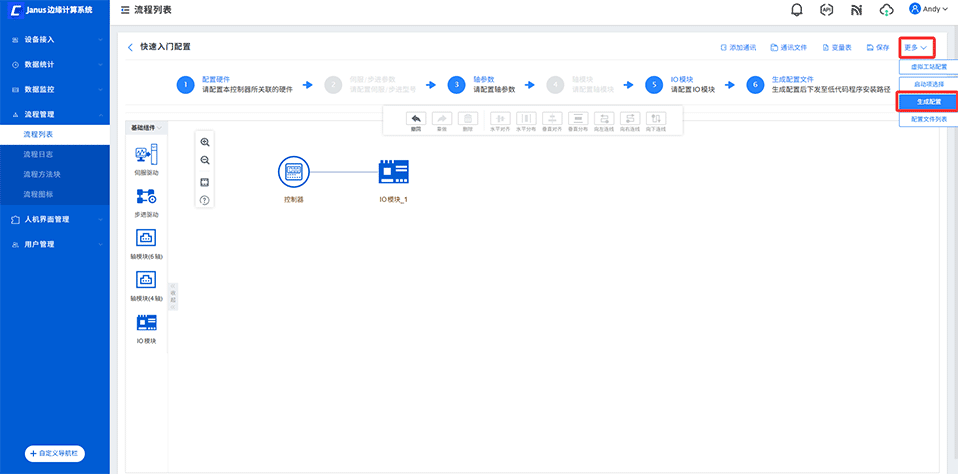The height and width of the screenshot is (474, 958).
Task: Collapse the component panel via 收起 handle
Action: tap(173, 297)
